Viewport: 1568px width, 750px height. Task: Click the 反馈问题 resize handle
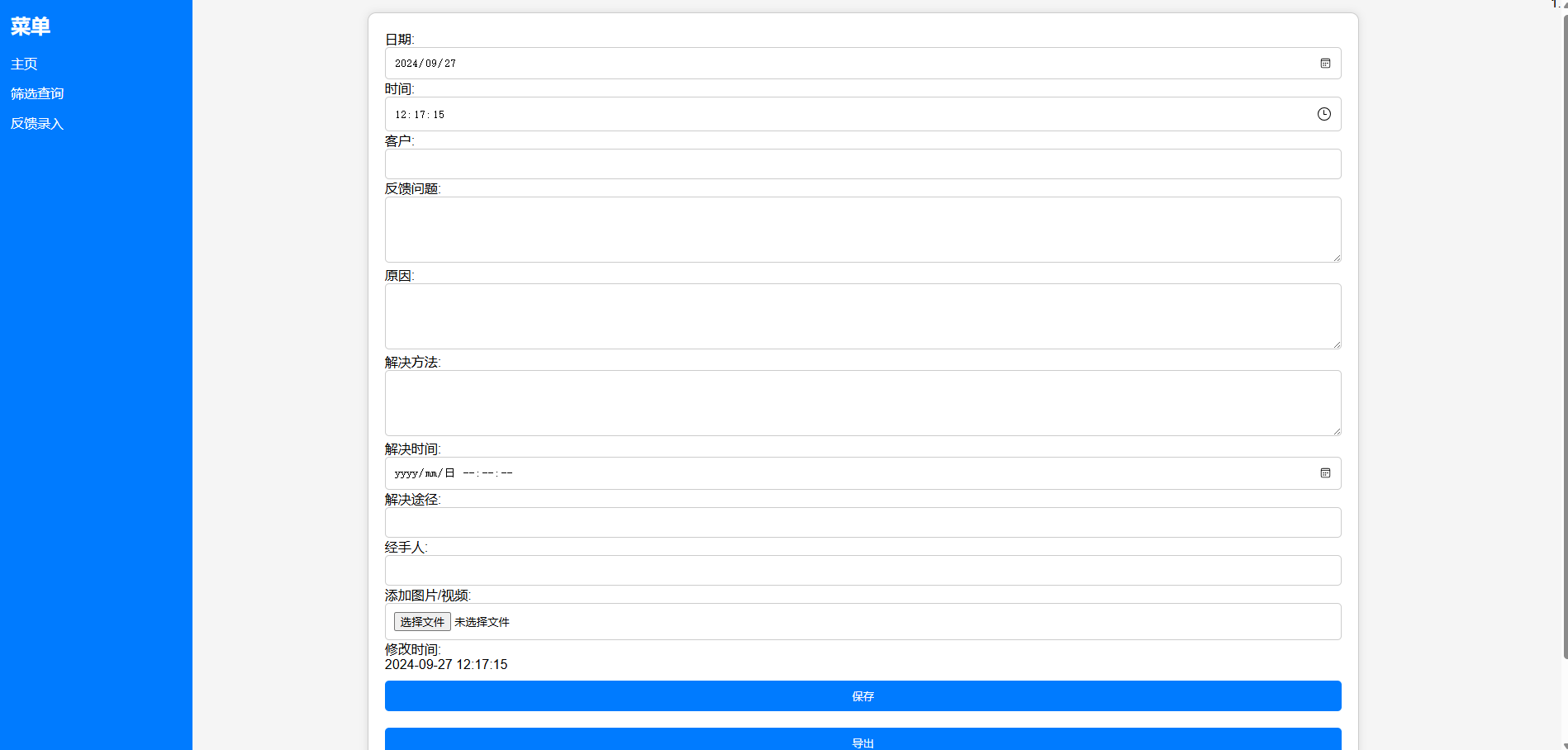pyautogui.click(x=1336, y=258)
